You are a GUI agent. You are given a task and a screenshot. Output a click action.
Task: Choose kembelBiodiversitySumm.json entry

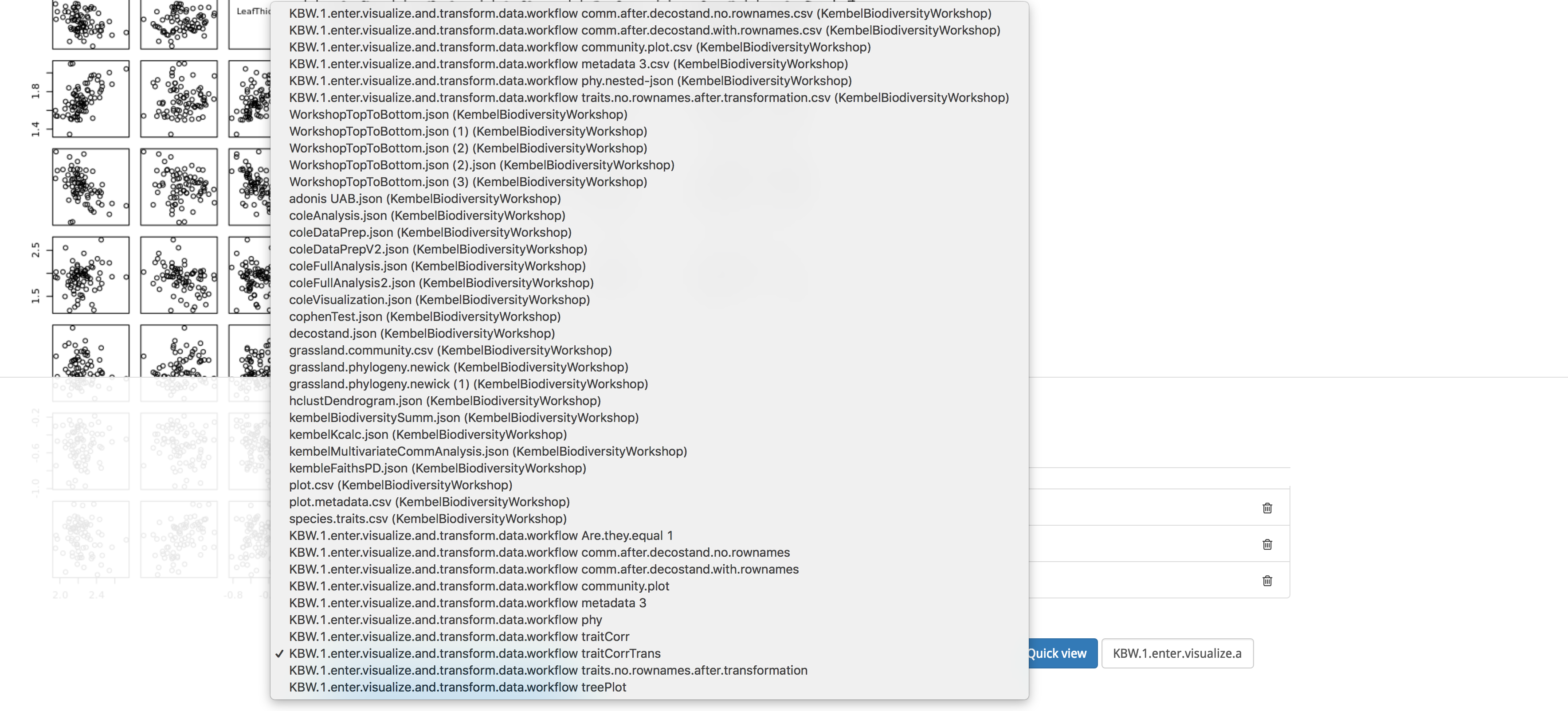point(649,417)
